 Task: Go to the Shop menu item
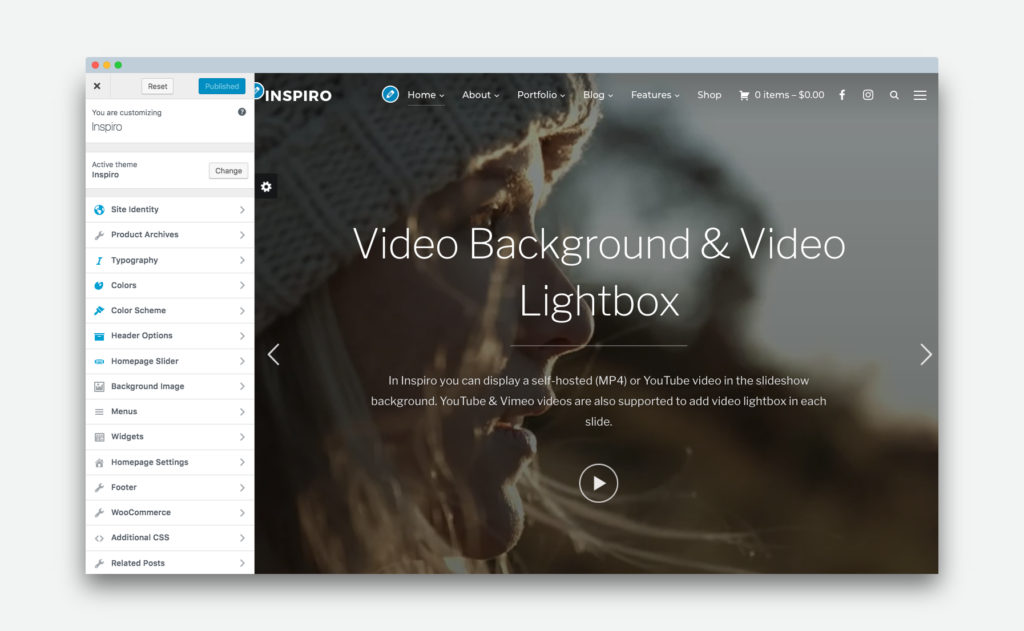coord(709,95)
